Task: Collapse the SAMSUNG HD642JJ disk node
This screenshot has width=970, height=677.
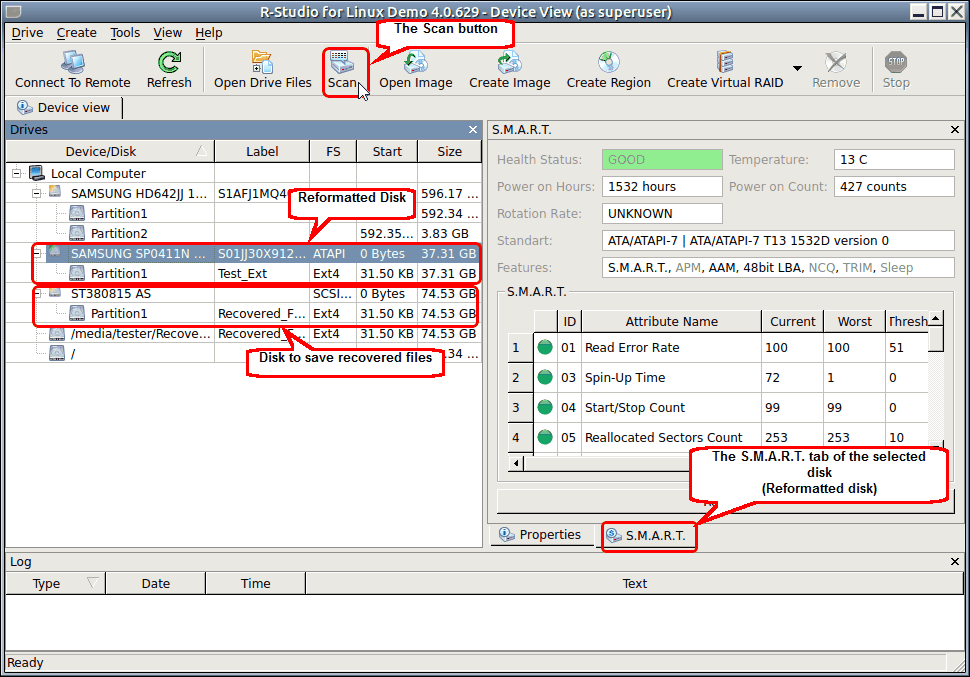Action: point(36,193)
